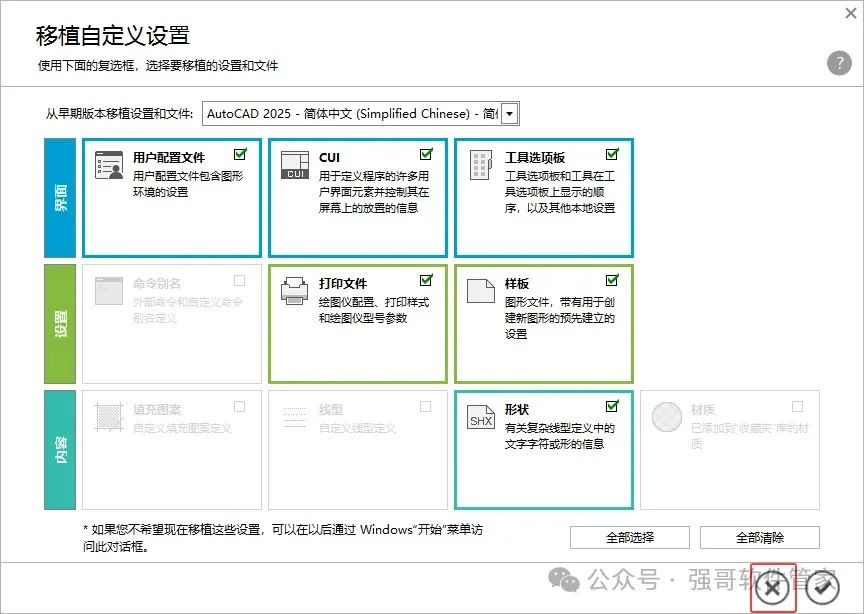Select the 界面 category tab

coord(60,198)
